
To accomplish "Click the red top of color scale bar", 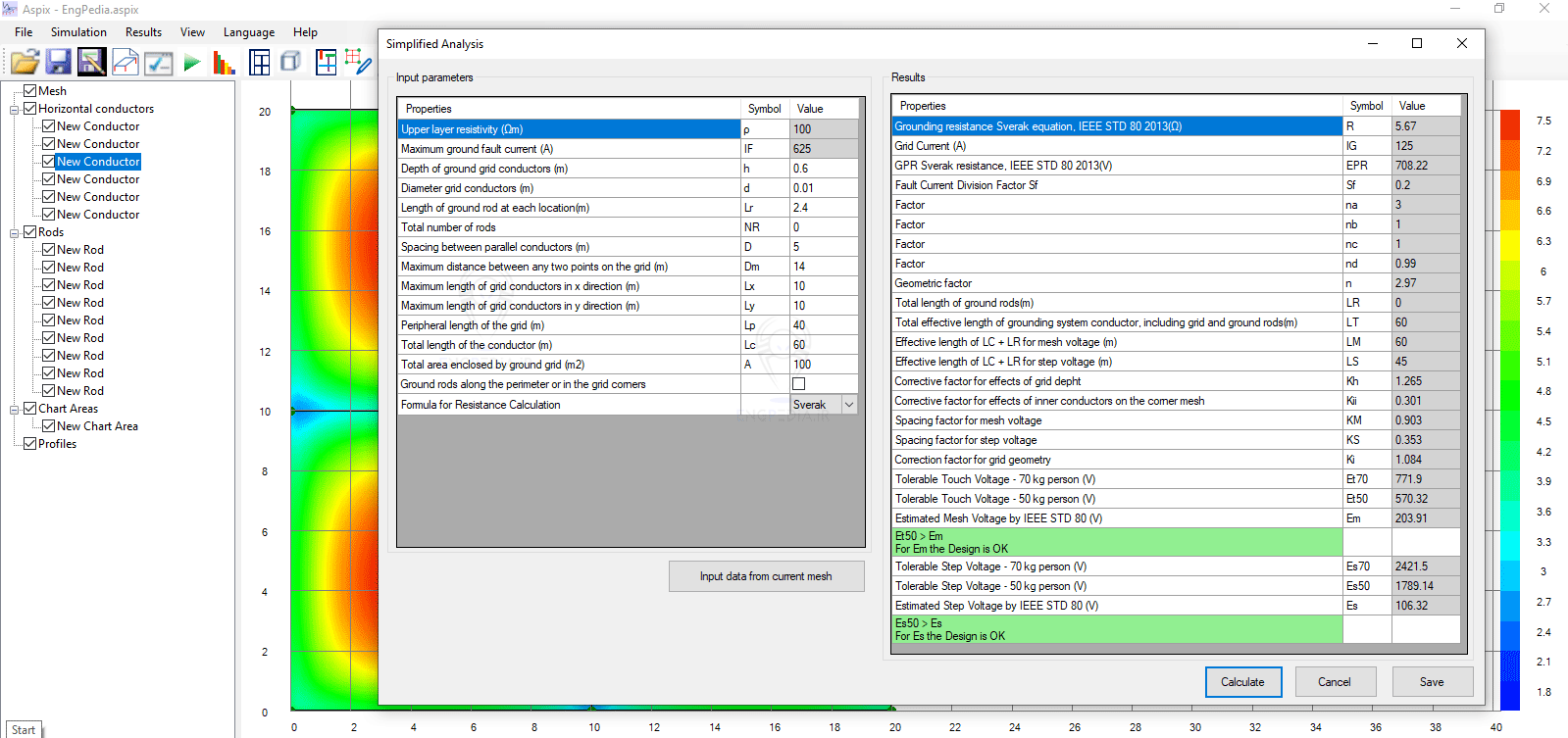I will 1509,123.
